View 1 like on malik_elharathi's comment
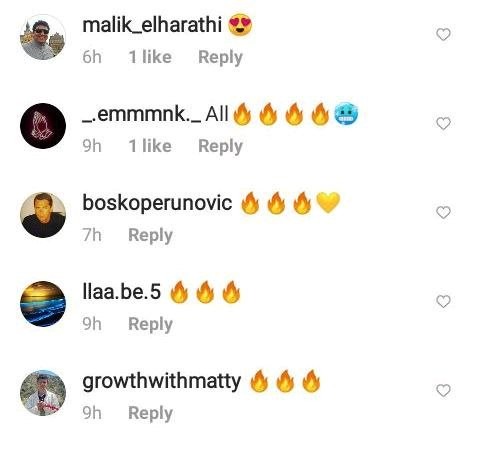 [150, 57]
